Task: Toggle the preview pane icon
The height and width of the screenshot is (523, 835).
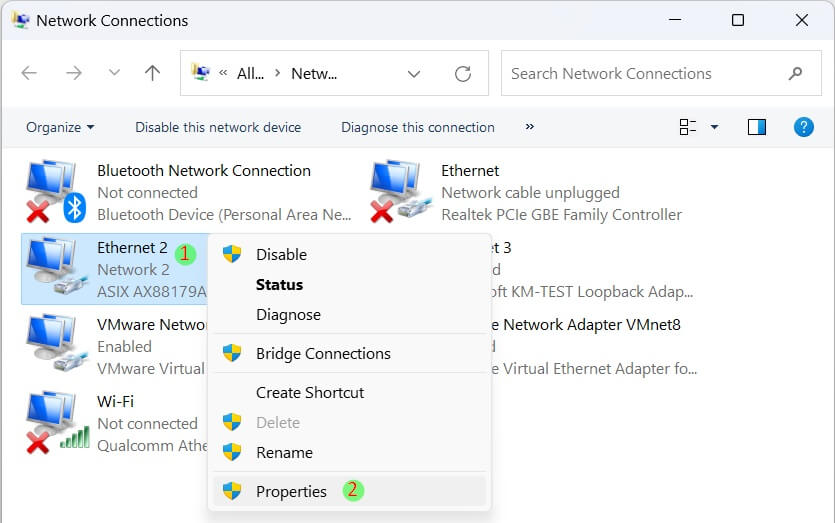Action: pyautogui.click(x=757, y=127)
